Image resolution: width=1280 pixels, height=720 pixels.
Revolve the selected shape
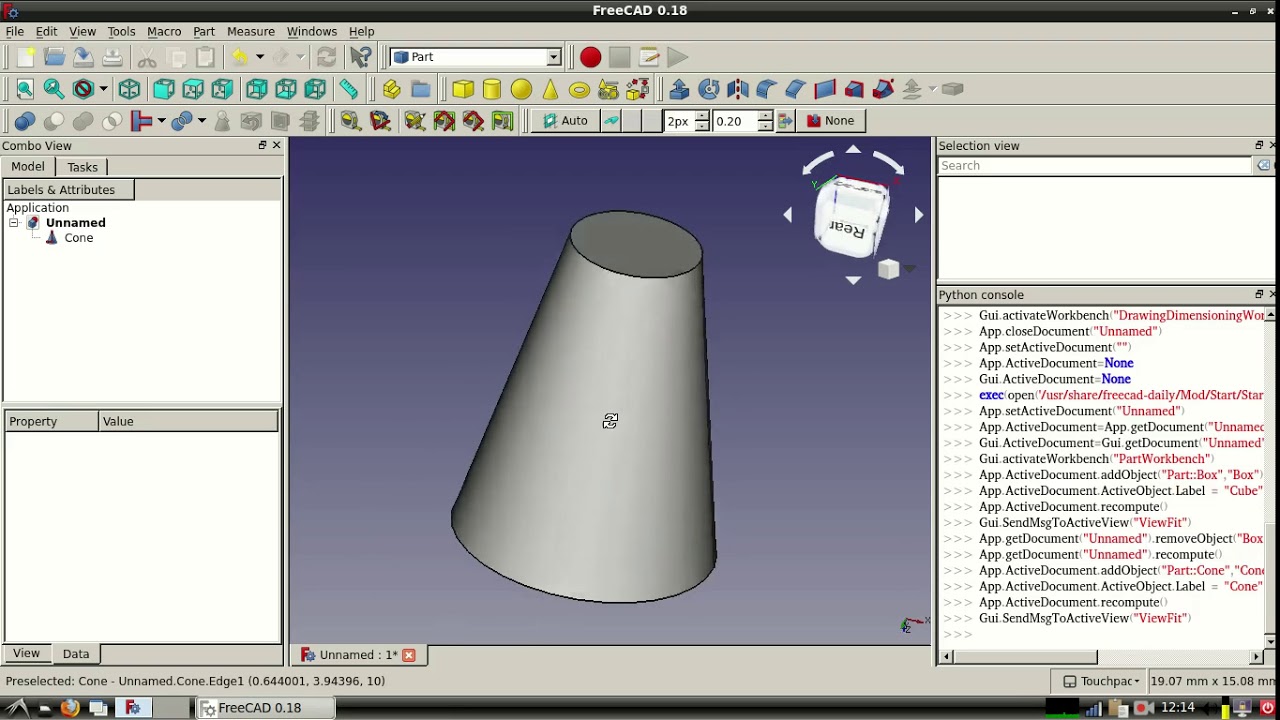coord(709,89)
